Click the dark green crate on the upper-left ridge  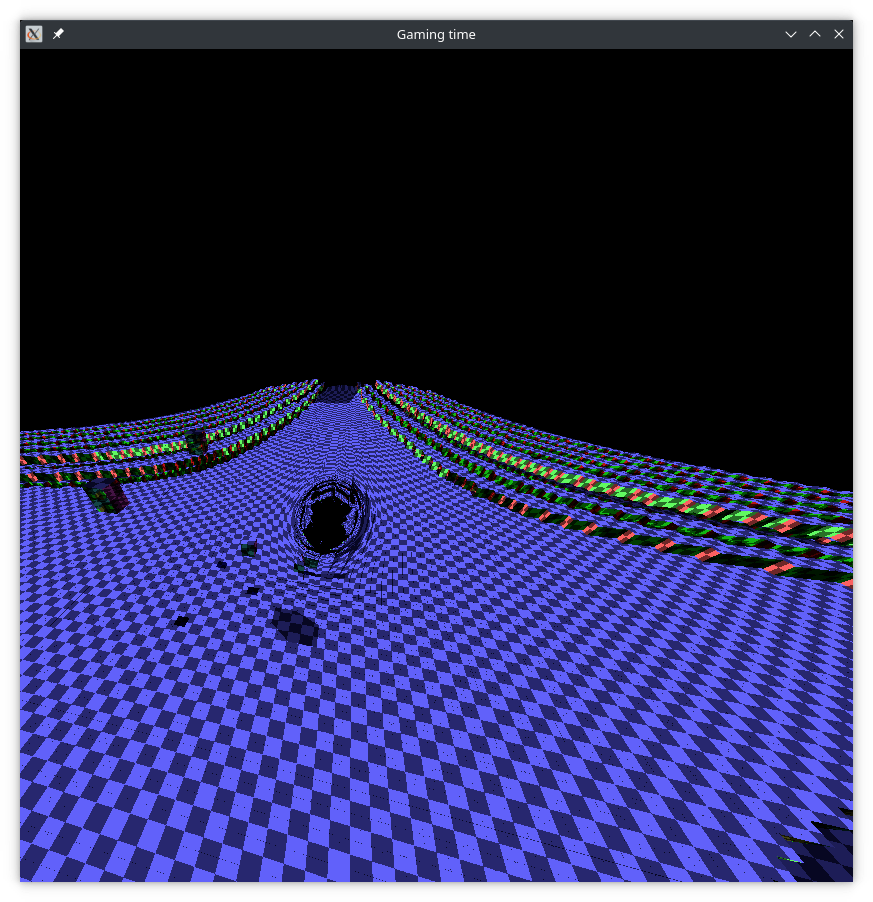tap(194, 441)
